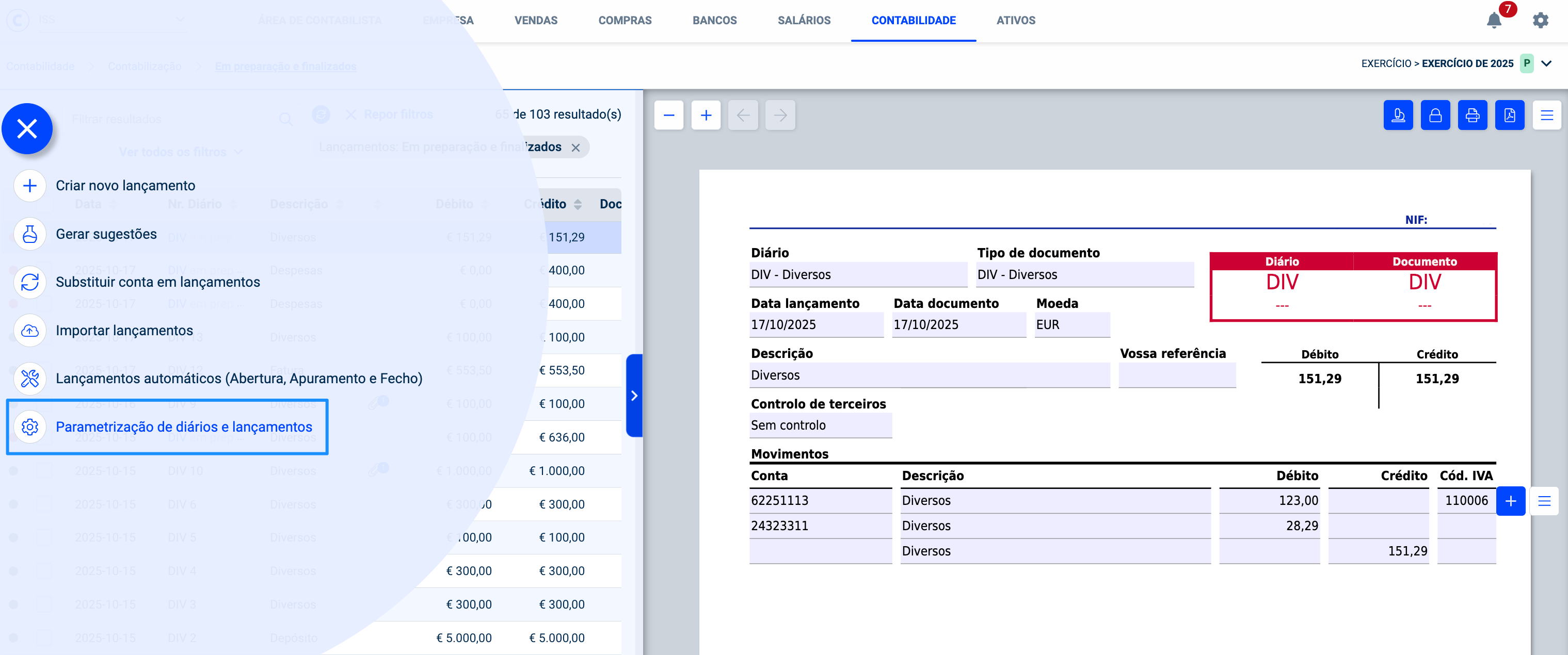The image size is (1568, 655).
Task: Export the entry as PDF icon
Action: pyautogui.click(x=1509, y=115)
